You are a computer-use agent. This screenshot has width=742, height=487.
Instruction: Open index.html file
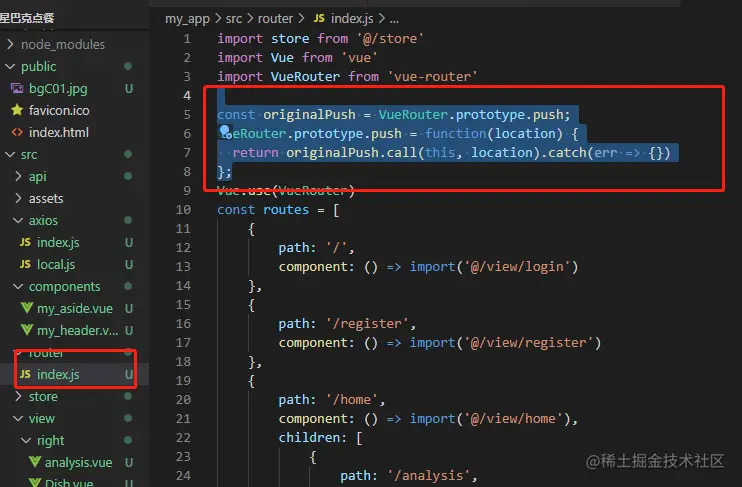click(59, 133)
